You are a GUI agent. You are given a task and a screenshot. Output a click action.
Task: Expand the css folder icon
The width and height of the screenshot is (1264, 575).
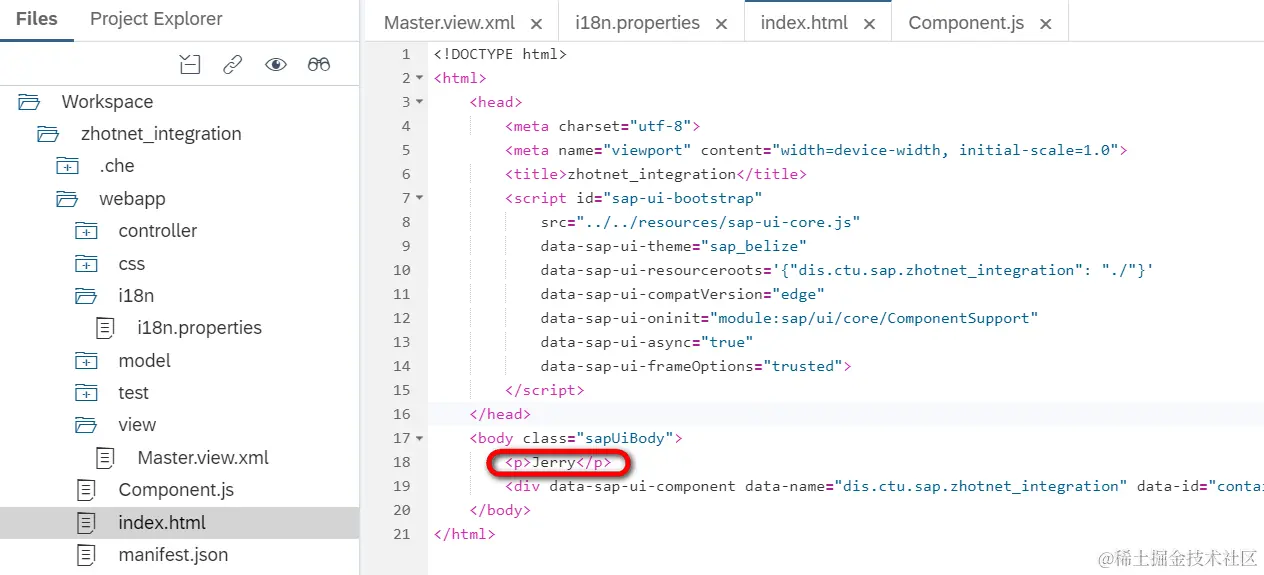tap(86, 264)
